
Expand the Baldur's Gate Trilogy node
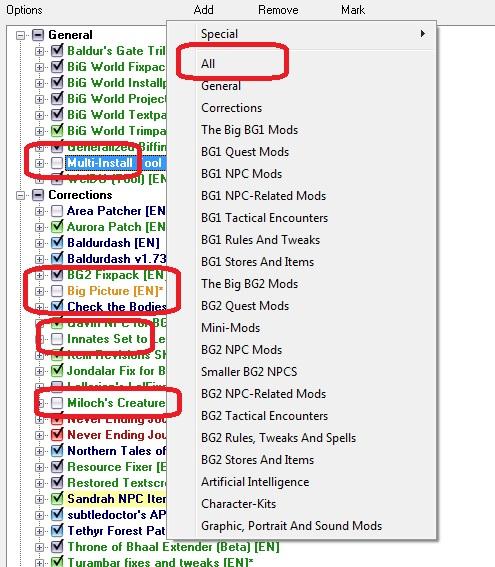39,51
